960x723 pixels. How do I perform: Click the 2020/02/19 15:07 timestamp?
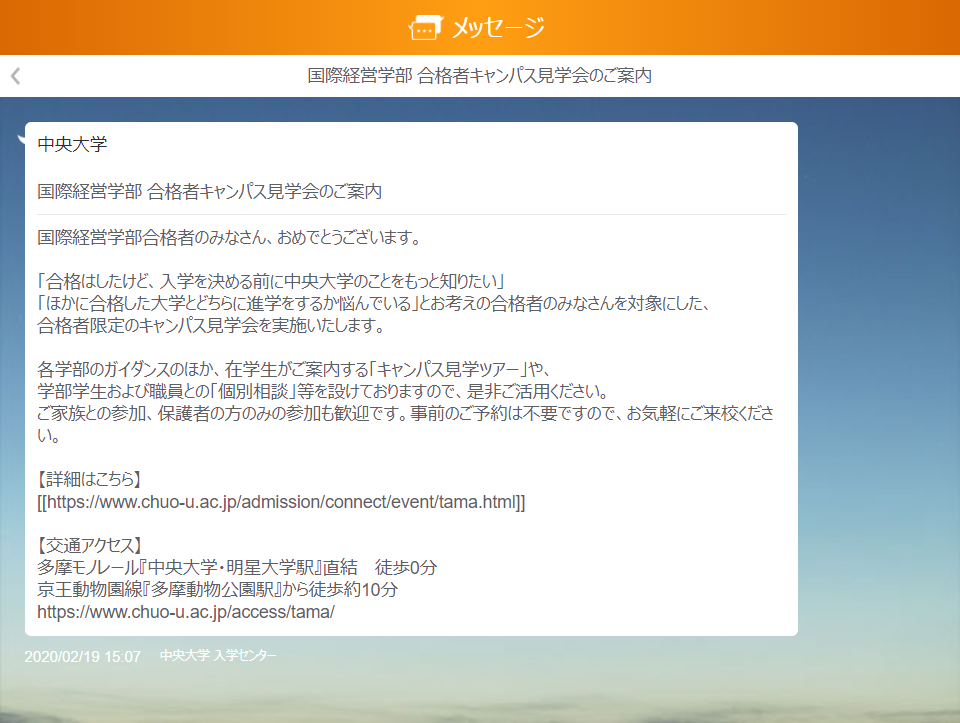83,657
